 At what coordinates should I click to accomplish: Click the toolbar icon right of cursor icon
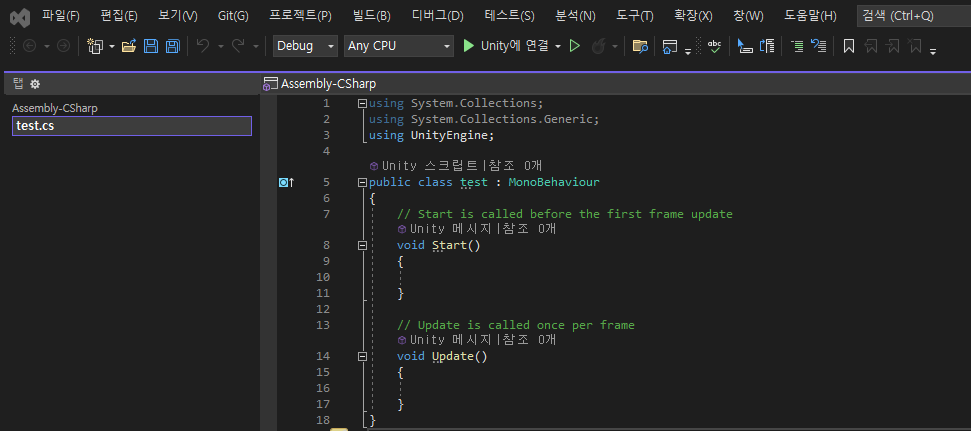(767, 46)
